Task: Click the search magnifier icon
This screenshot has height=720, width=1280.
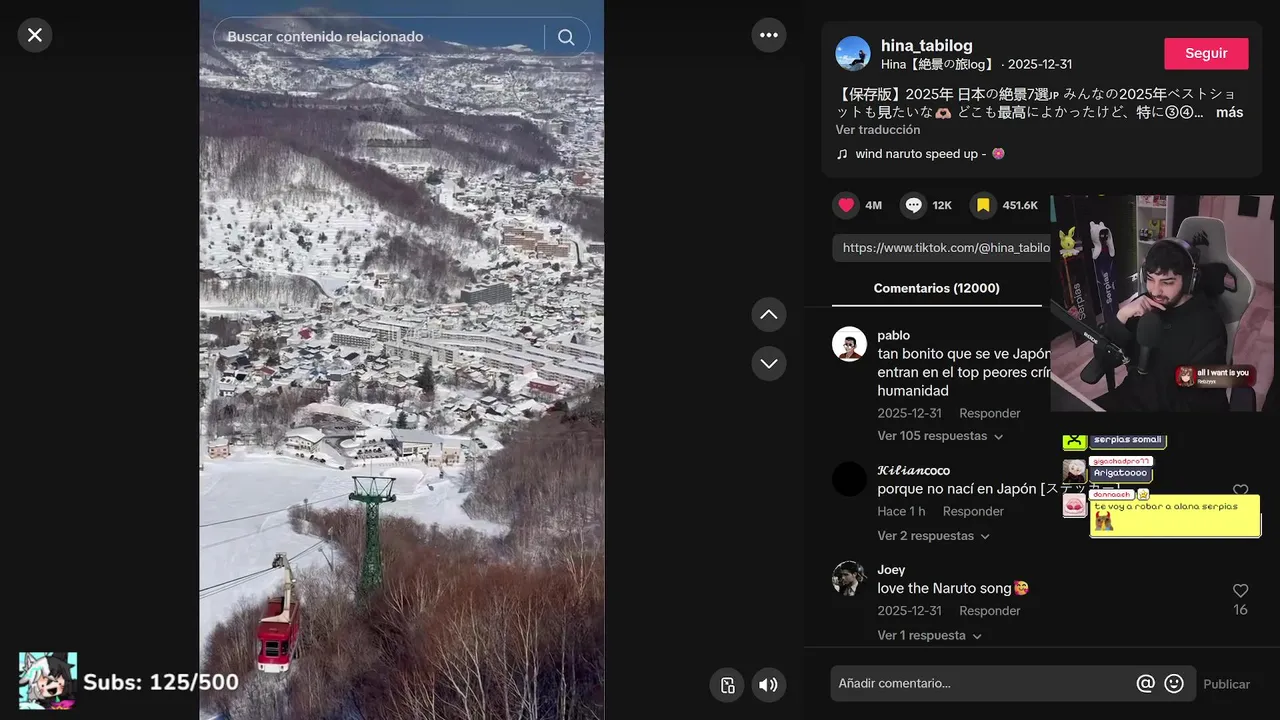Action: [x=566, y=37]
